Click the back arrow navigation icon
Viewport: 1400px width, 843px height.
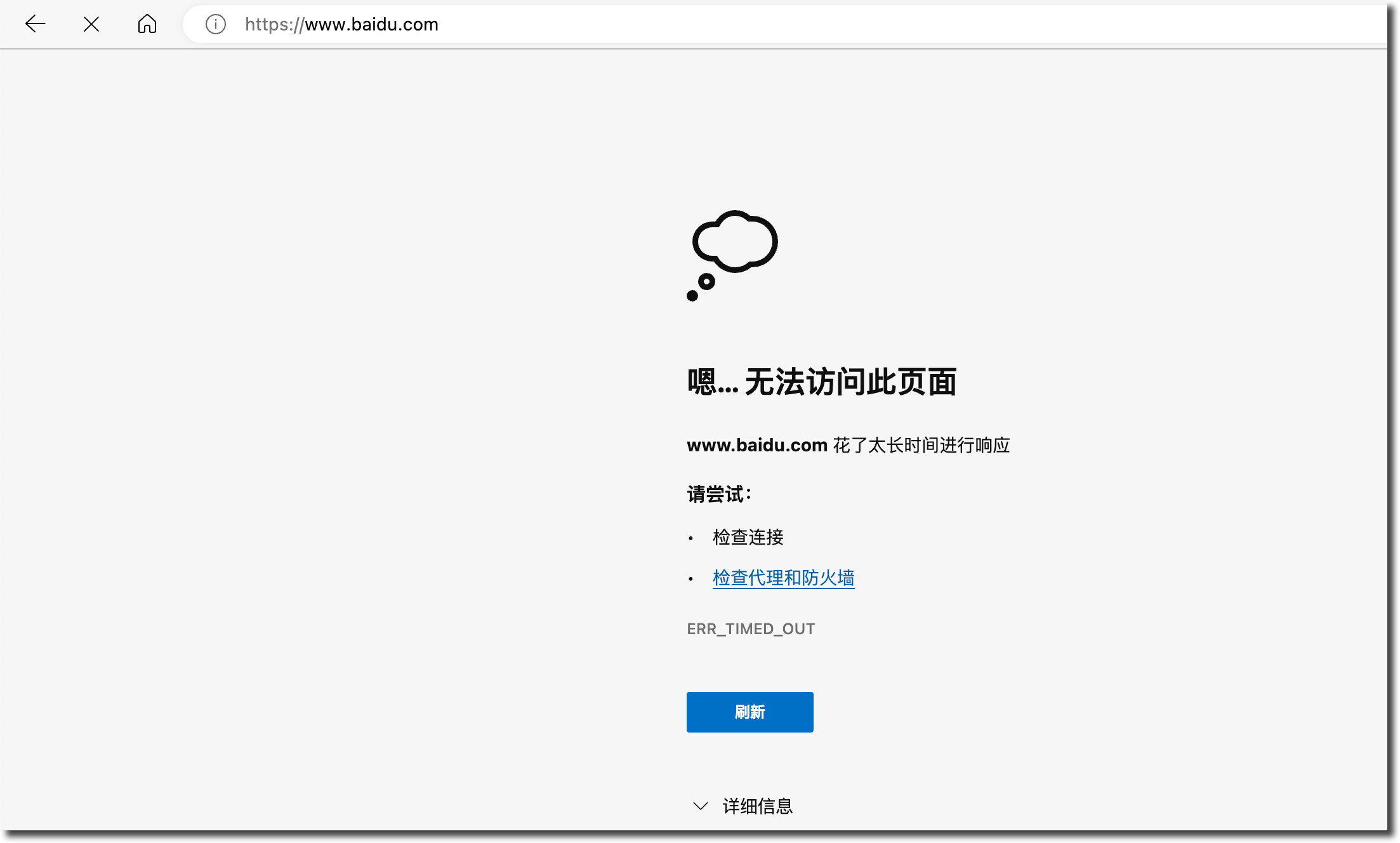pyautogui.click(x=36, y=24)
